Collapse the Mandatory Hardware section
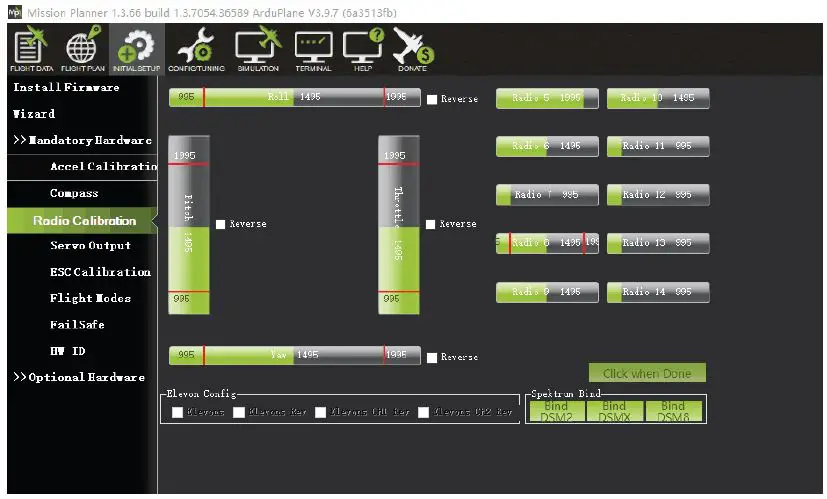827x499 pixels. pyautogui.click(x=82, y=140)
